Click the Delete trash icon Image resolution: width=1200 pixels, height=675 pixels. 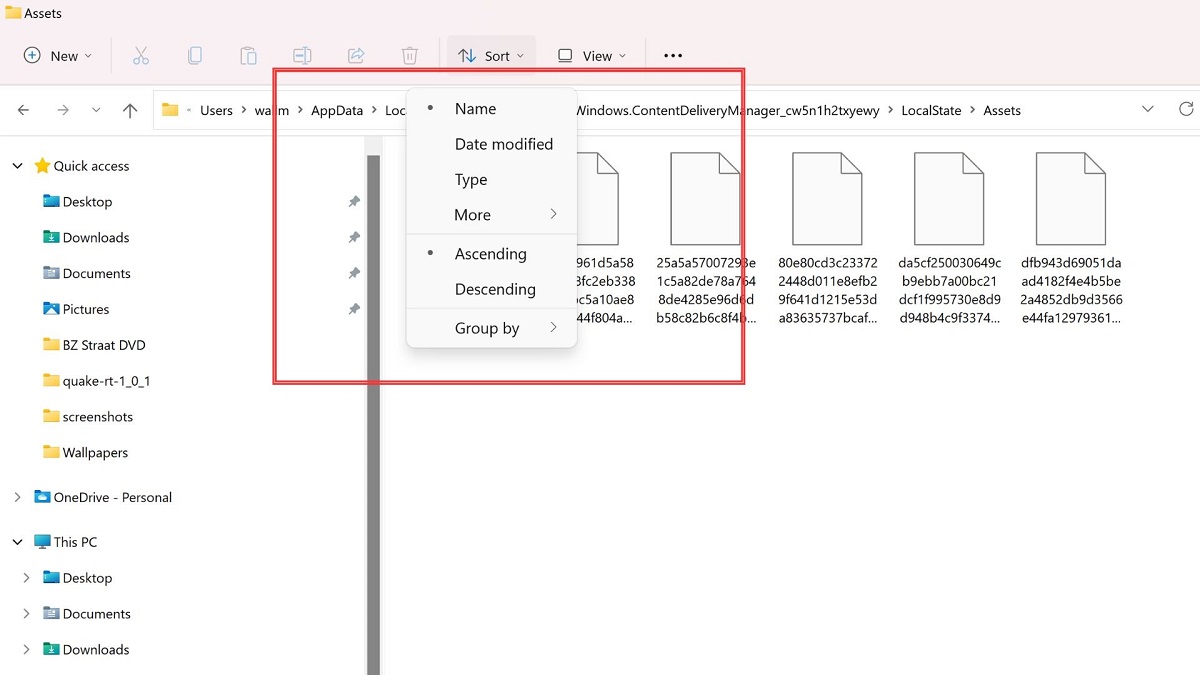click(x=410, y=55)
